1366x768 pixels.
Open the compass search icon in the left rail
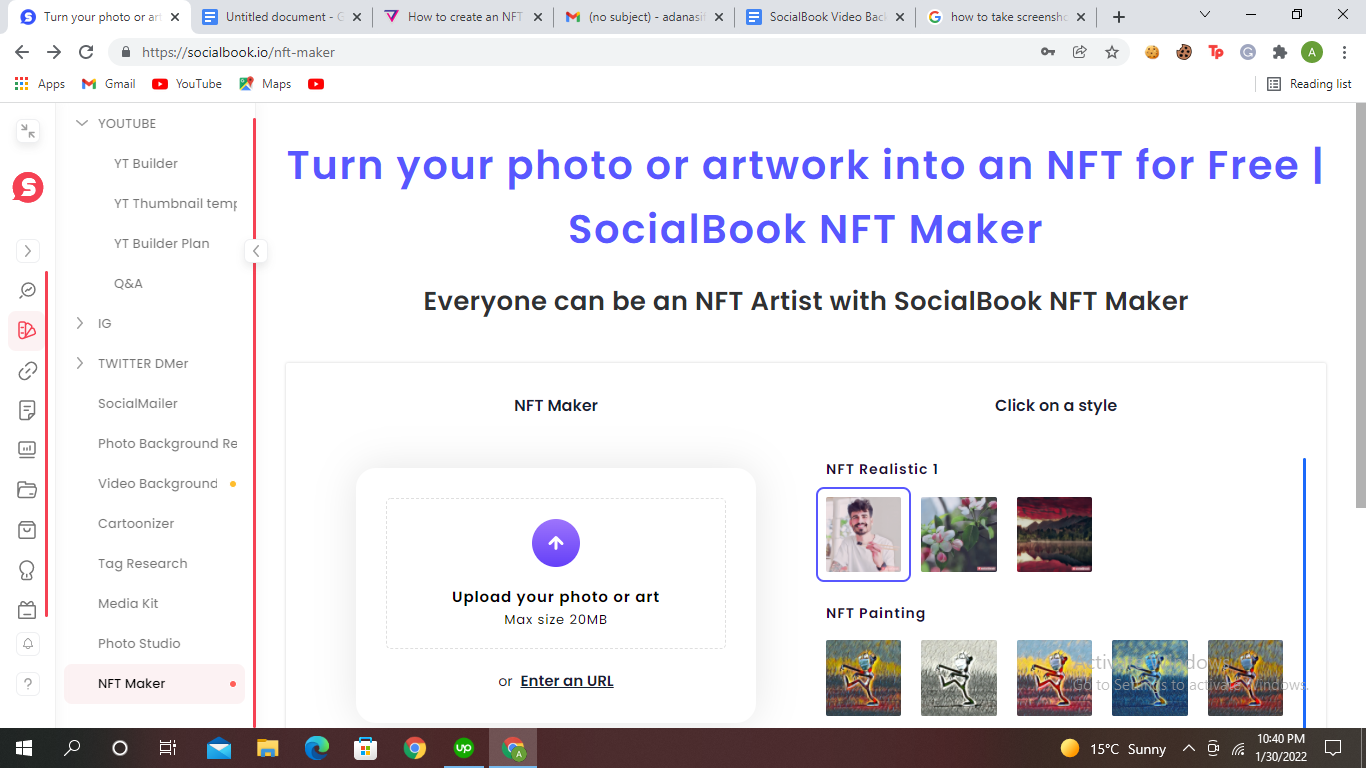[x=28, y=290]
